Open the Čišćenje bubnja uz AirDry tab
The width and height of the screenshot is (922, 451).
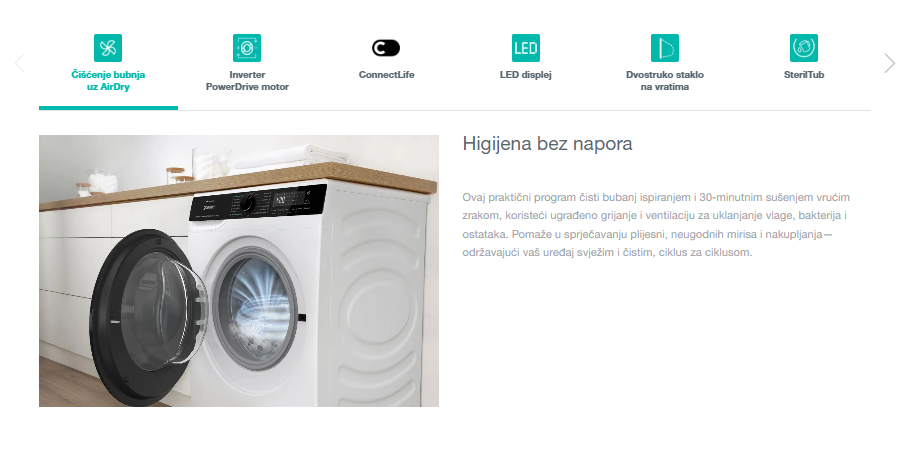108,81
